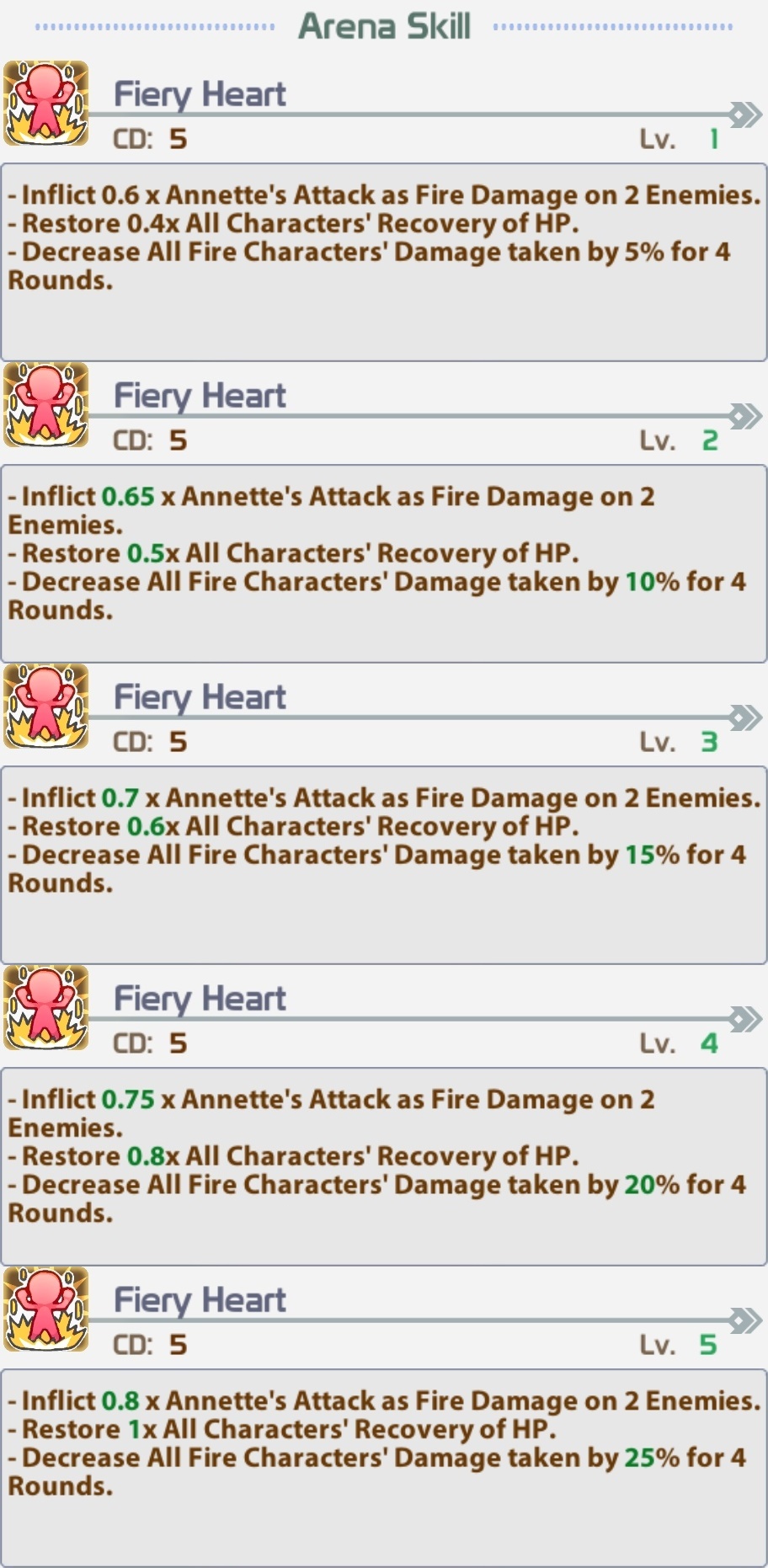Viewport: 768px width, 1568px height.
Task: Click the CD: 5 label of Lv. 2 skill
Action: pyautogui.click(x=151, y=440)
